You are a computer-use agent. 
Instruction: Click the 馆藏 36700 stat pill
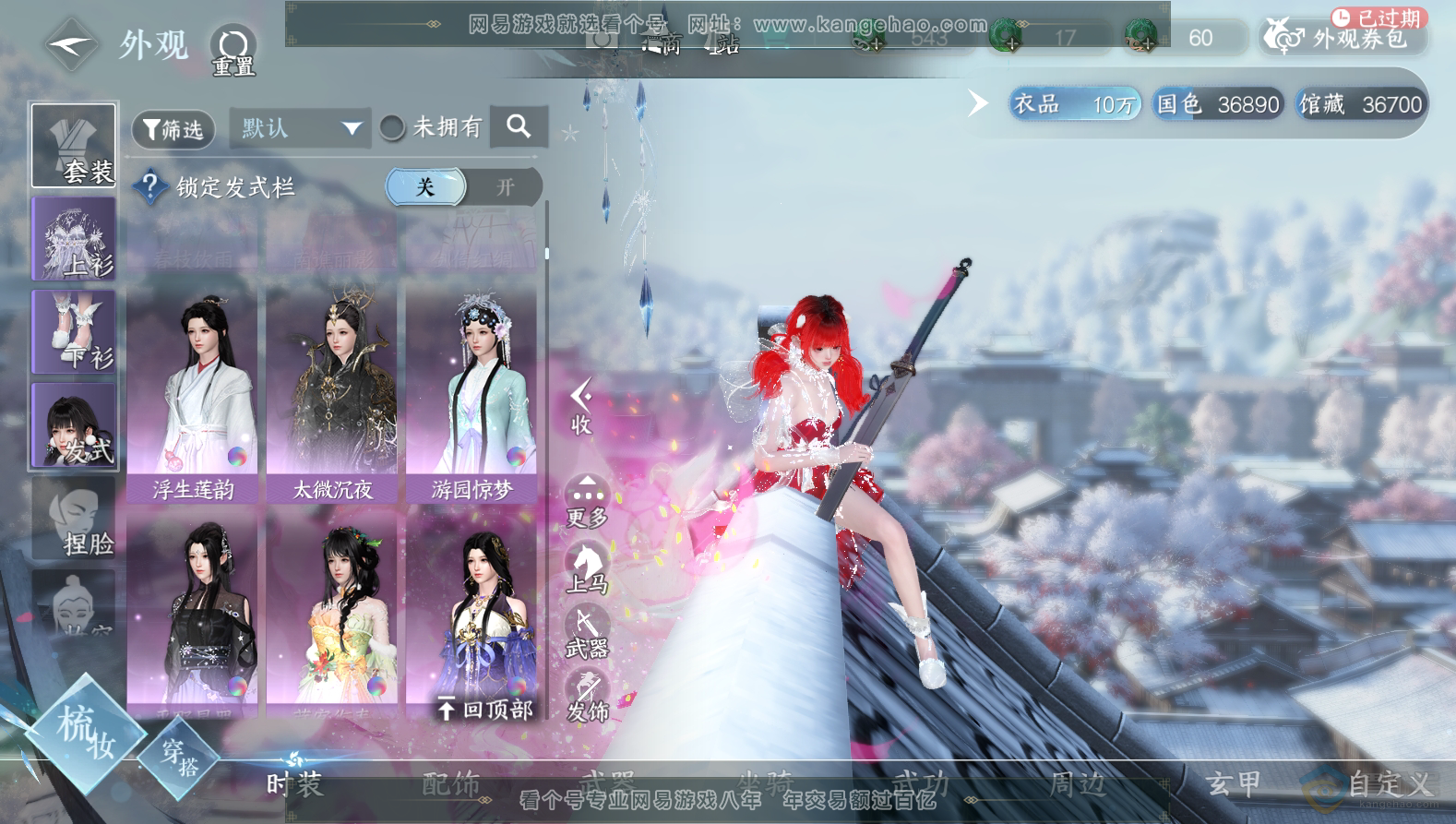(x=1360, y=103)
